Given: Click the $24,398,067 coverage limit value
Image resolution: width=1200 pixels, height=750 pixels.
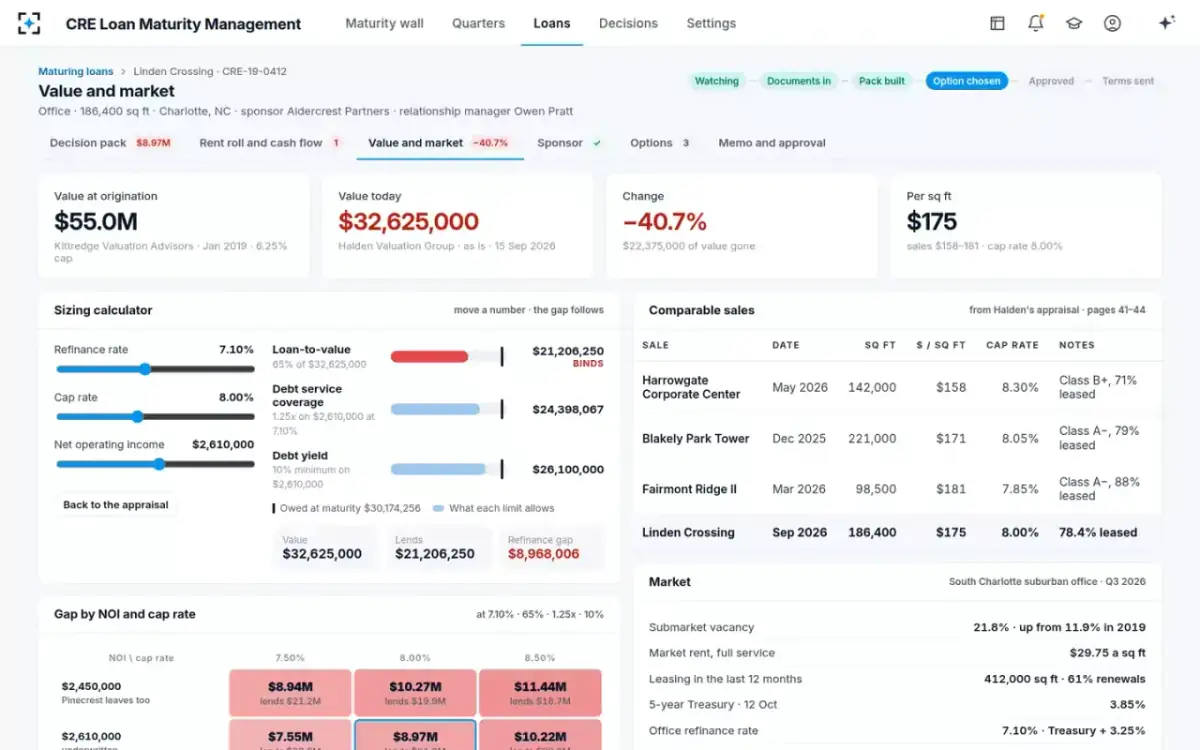Looking at the screenshot, I should (x=568, y=409).
